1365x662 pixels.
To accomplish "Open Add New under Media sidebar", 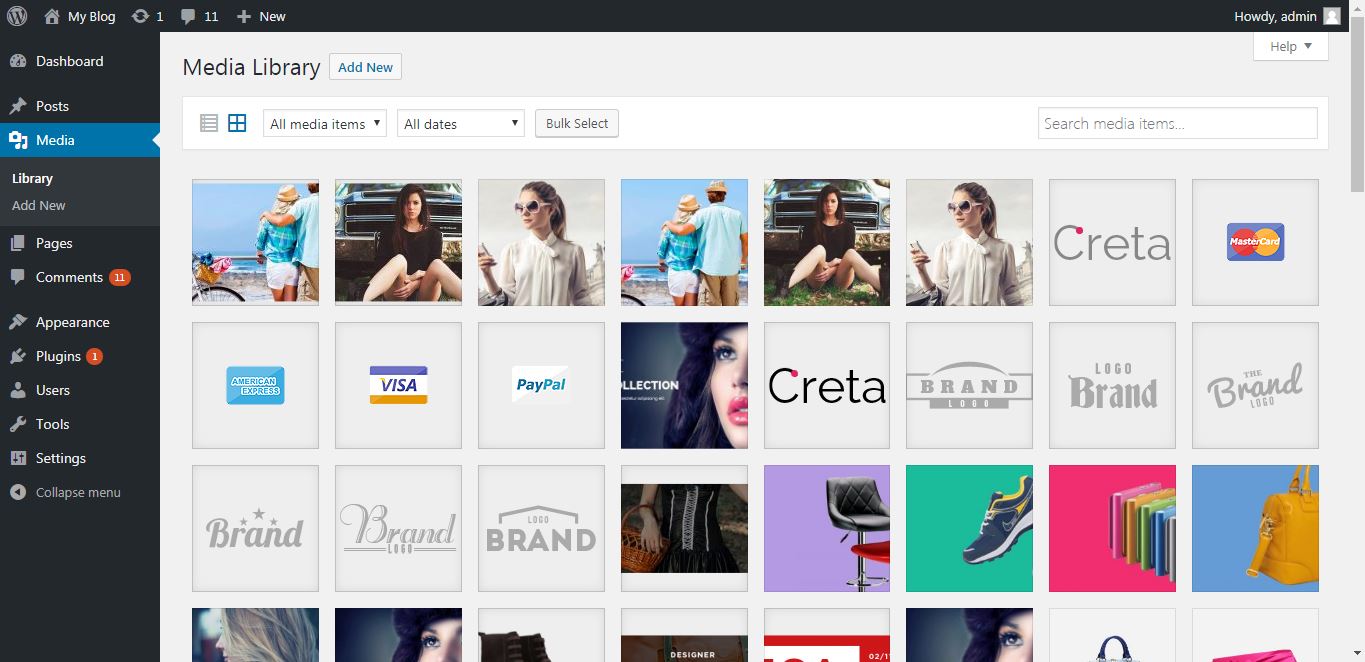I will click(39, 205).
